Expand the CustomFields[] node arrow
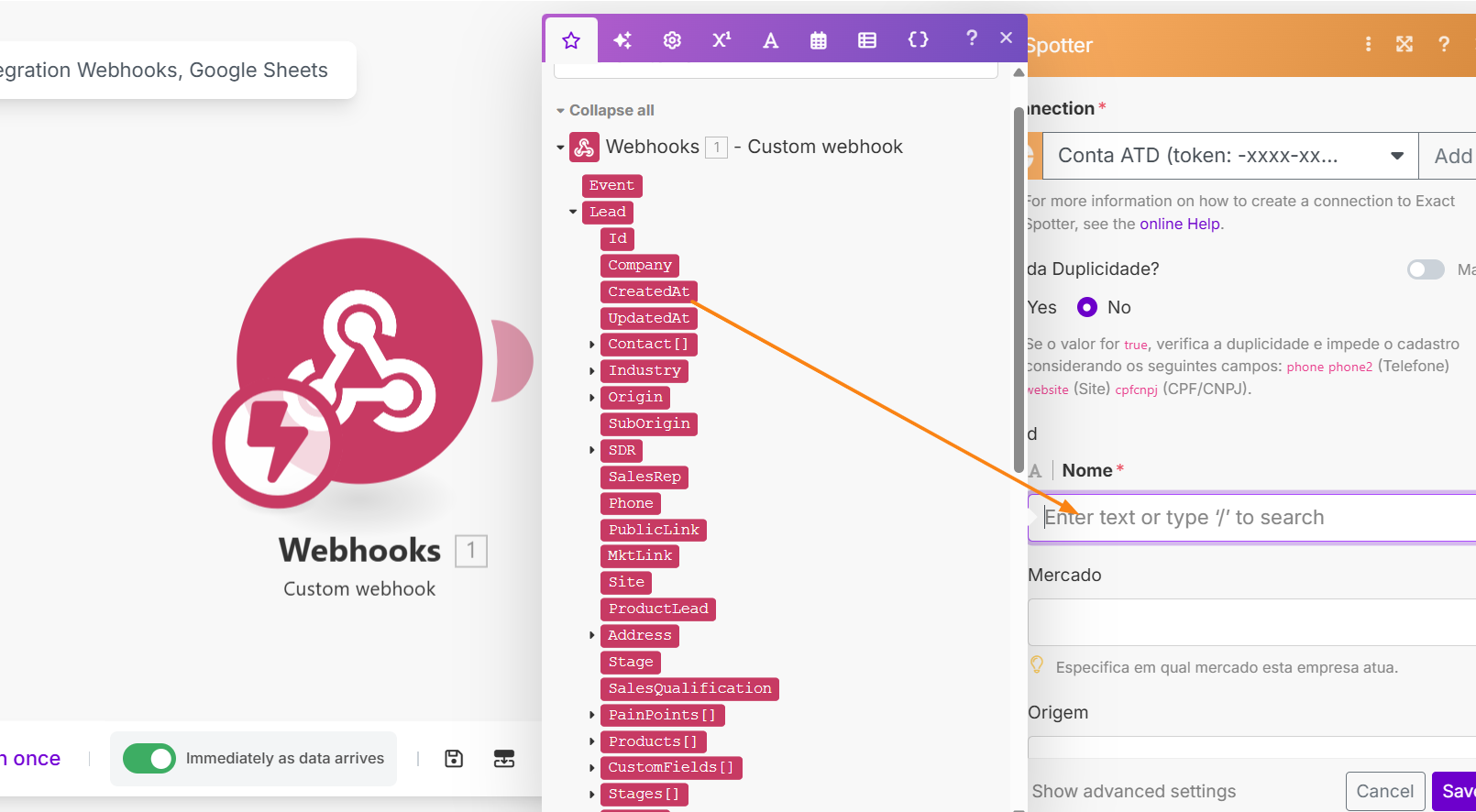 (592, 768)
